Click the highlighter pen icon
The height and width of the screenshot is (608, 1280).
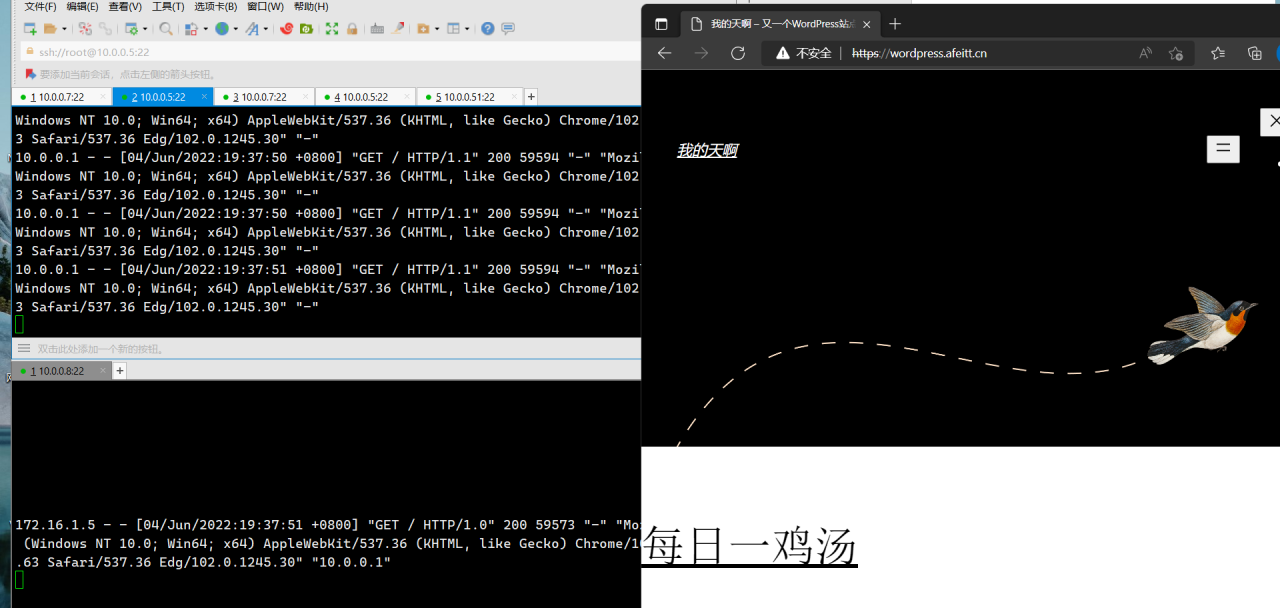(398, 29)
